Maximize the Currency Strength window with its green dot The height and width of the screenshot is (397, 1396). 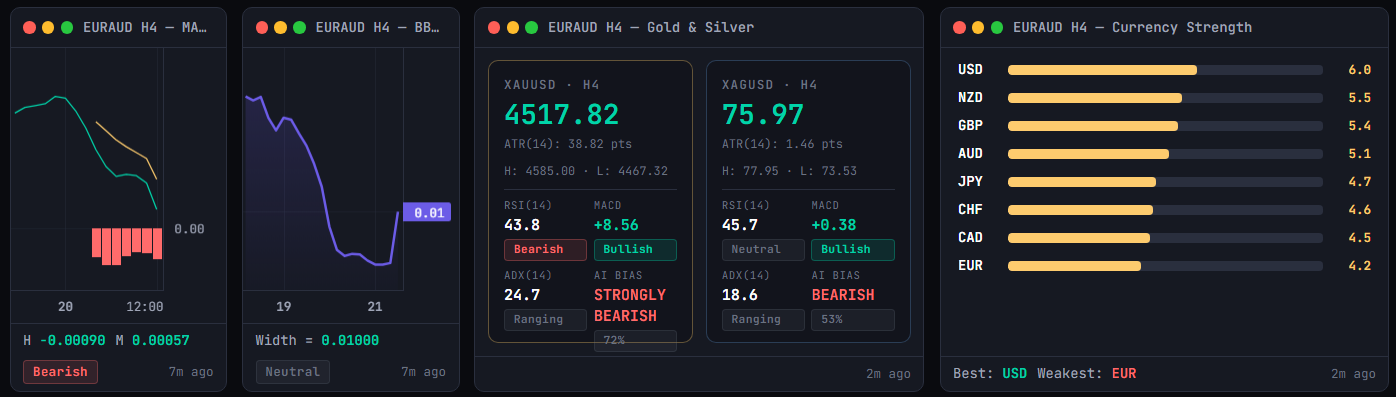point(996,28)
